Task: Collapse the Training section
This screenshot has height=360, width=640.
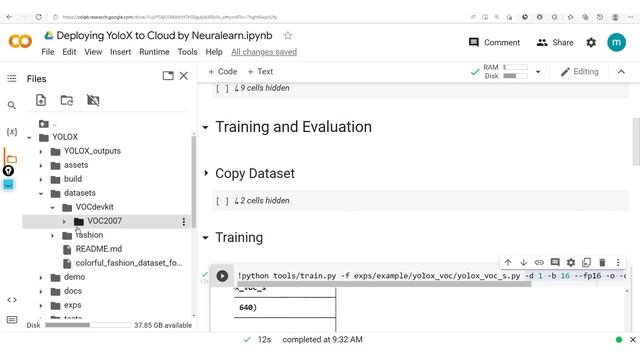Action: click(x=205, y=238)
